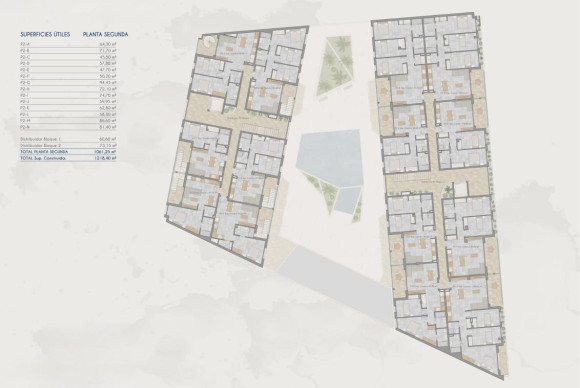Screen dimensions: 580x388
Task: Select the P2-B row label
Action: tap(25, 51)
